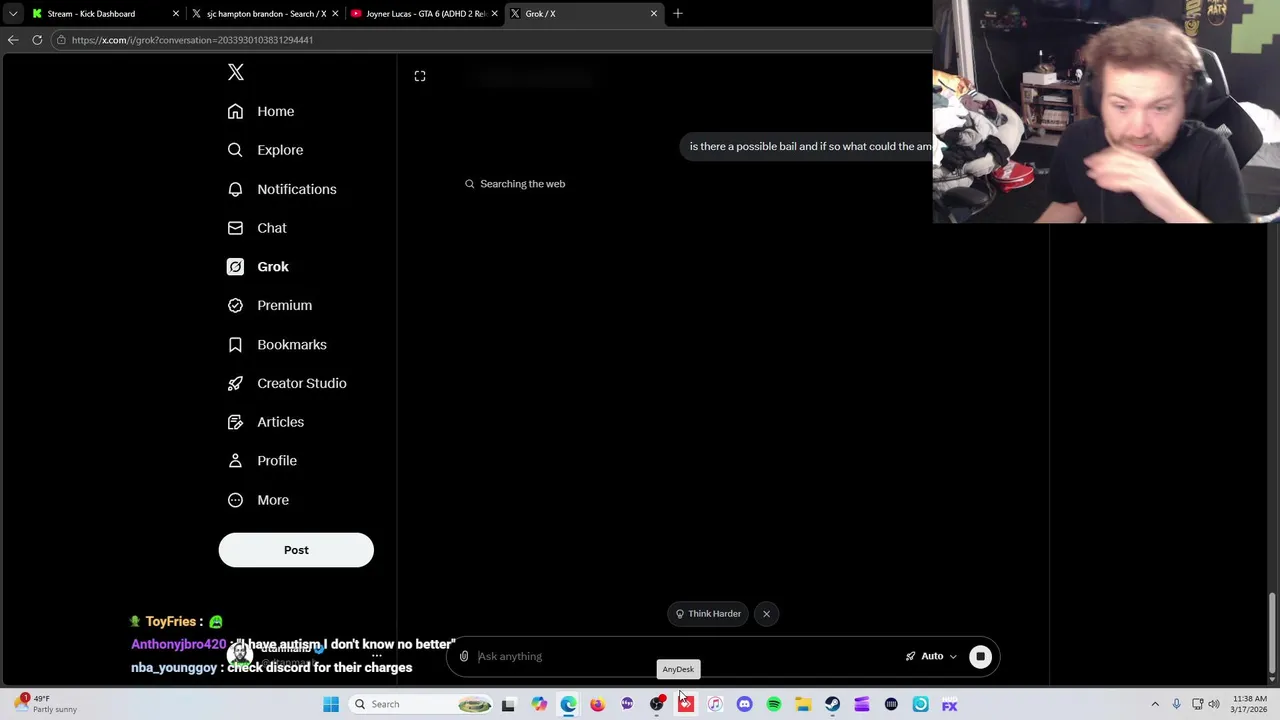
Task: Open the Bookmarks icon
Action: coord(235,344)
